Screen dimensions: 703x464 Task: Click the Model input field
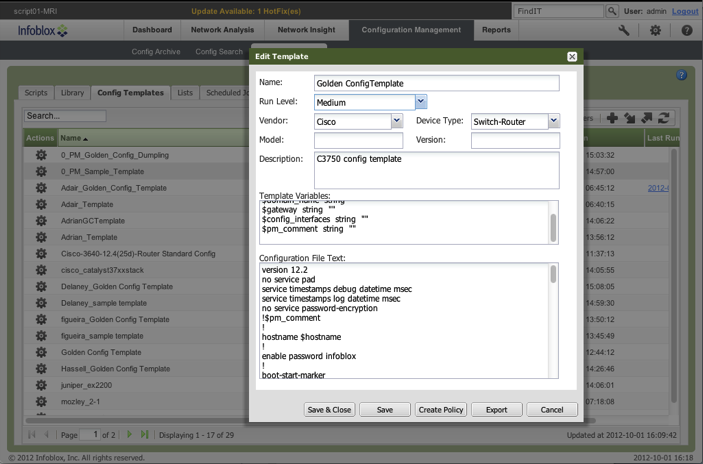359,140
